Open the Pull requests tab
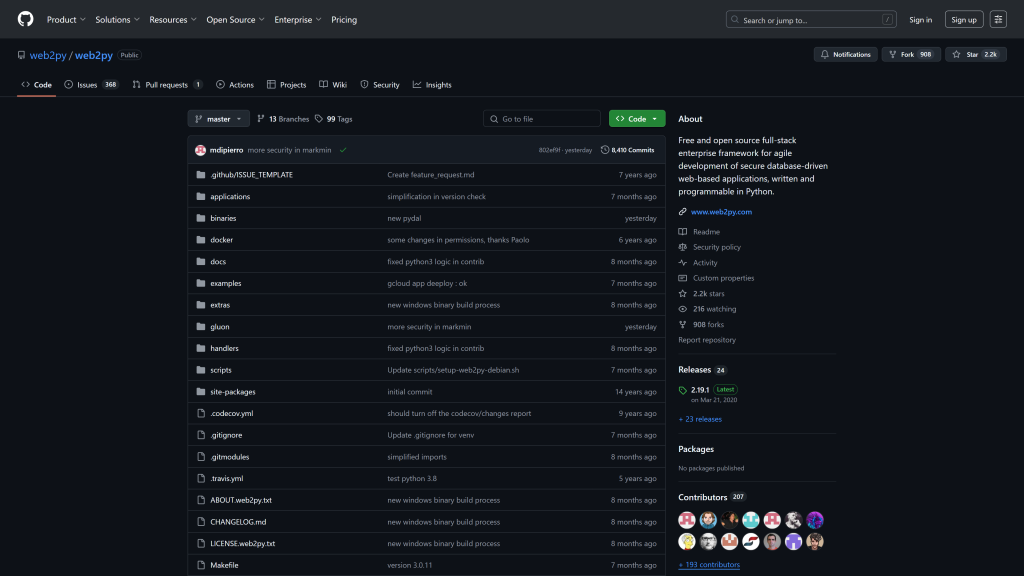The image size is (1024, 576). pyautogui.click(x=166, y=85)
